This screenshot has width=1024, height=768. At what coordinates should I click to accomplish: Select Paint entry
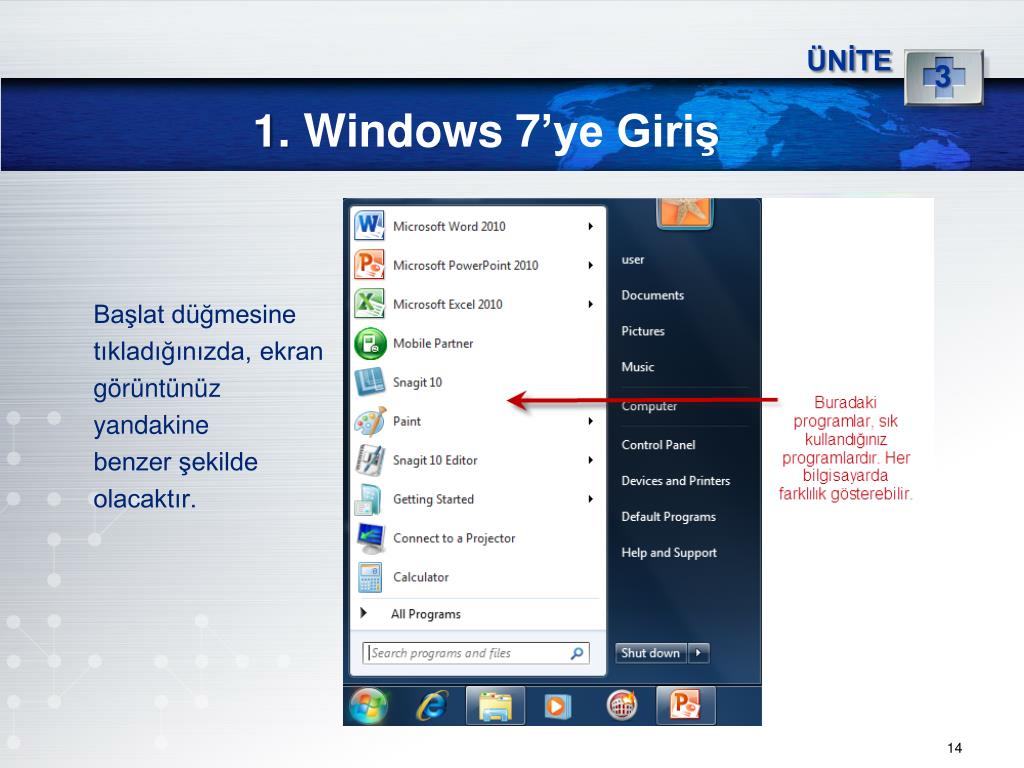click(477, 421)
